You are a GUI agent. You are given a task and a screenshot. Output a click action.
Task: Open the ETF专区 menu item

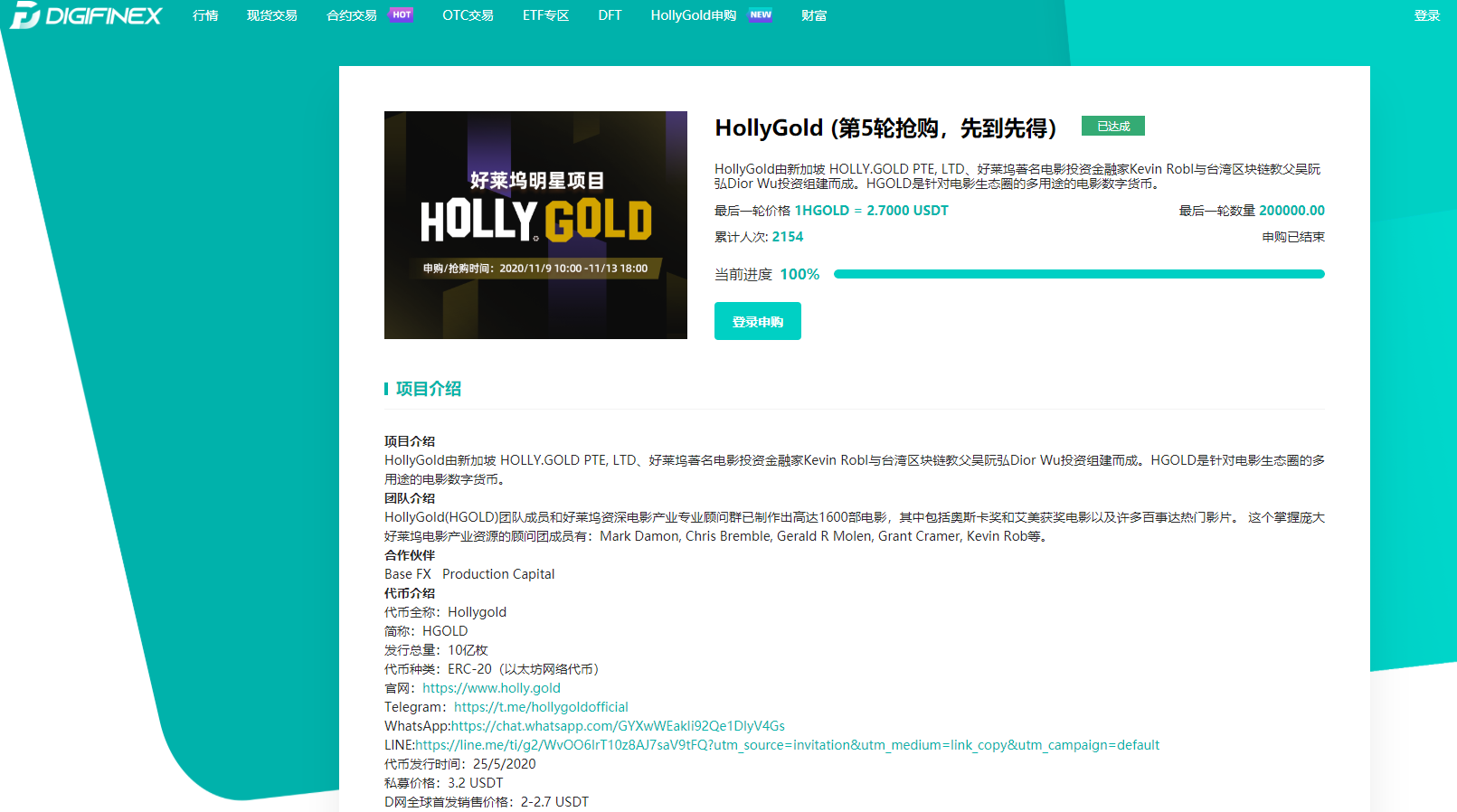(546, 15)
